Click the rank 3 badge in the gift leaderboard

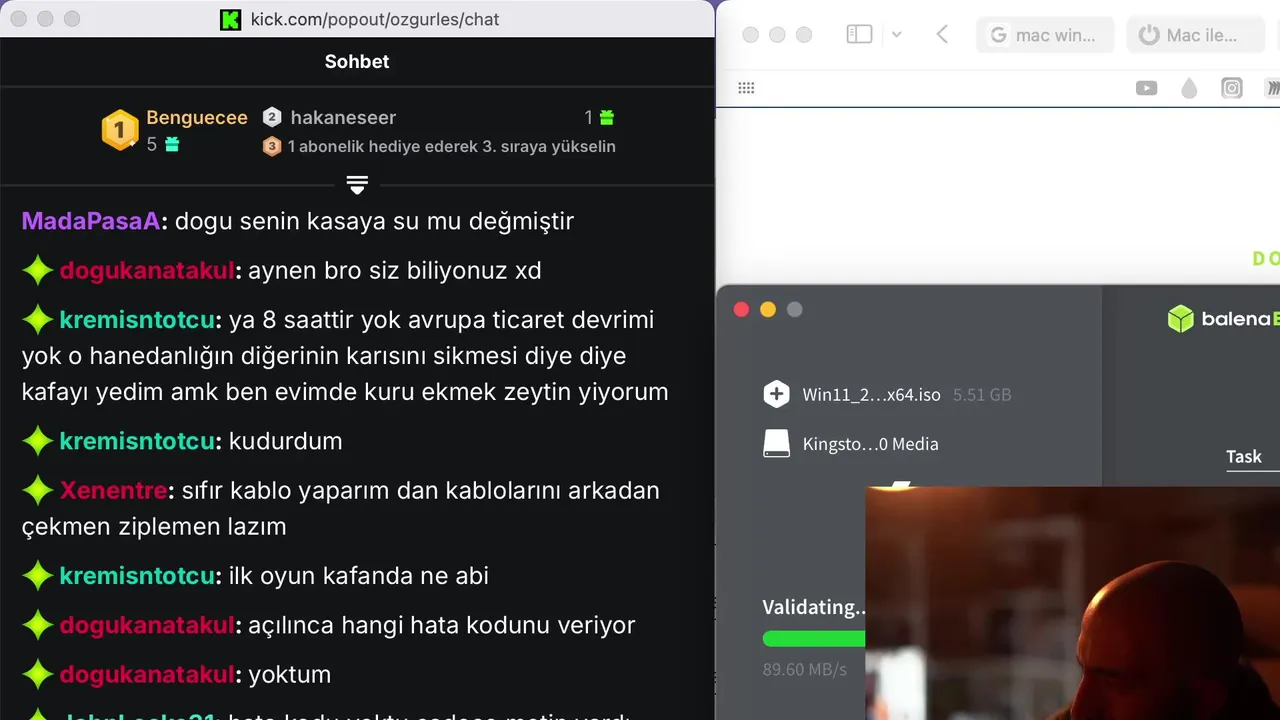click(x=272, y=146)
